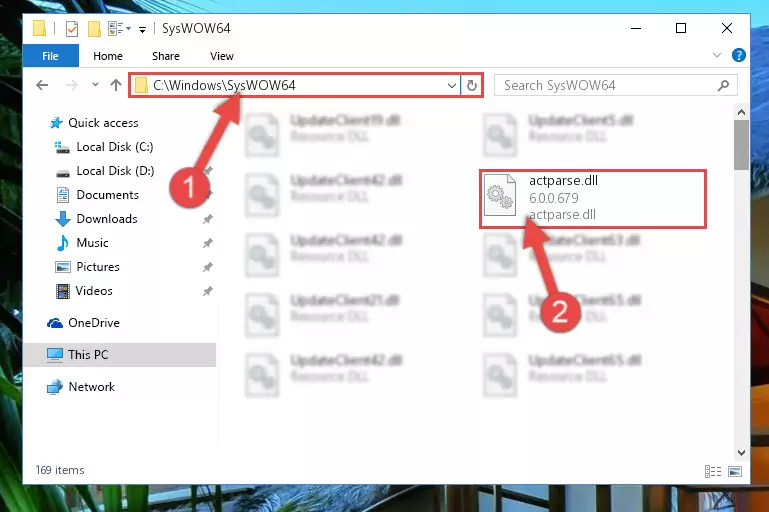The image size is (769, 512).
Task: Open the Customize Quick Access Toolbar arrow
Action: click(x=142, y=30)
